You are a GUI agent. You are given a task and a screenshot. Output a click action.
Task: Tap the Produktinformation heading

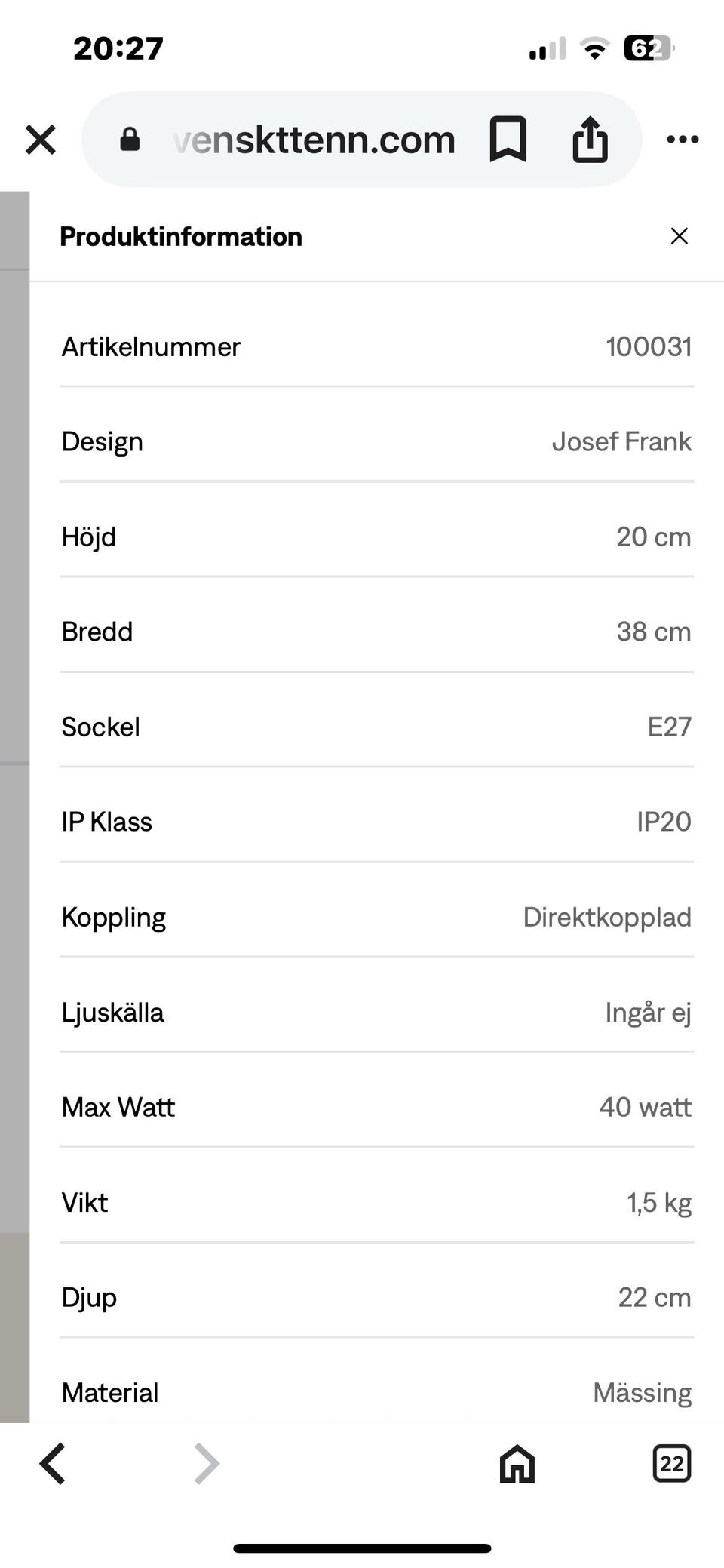[x=181, y=237]
